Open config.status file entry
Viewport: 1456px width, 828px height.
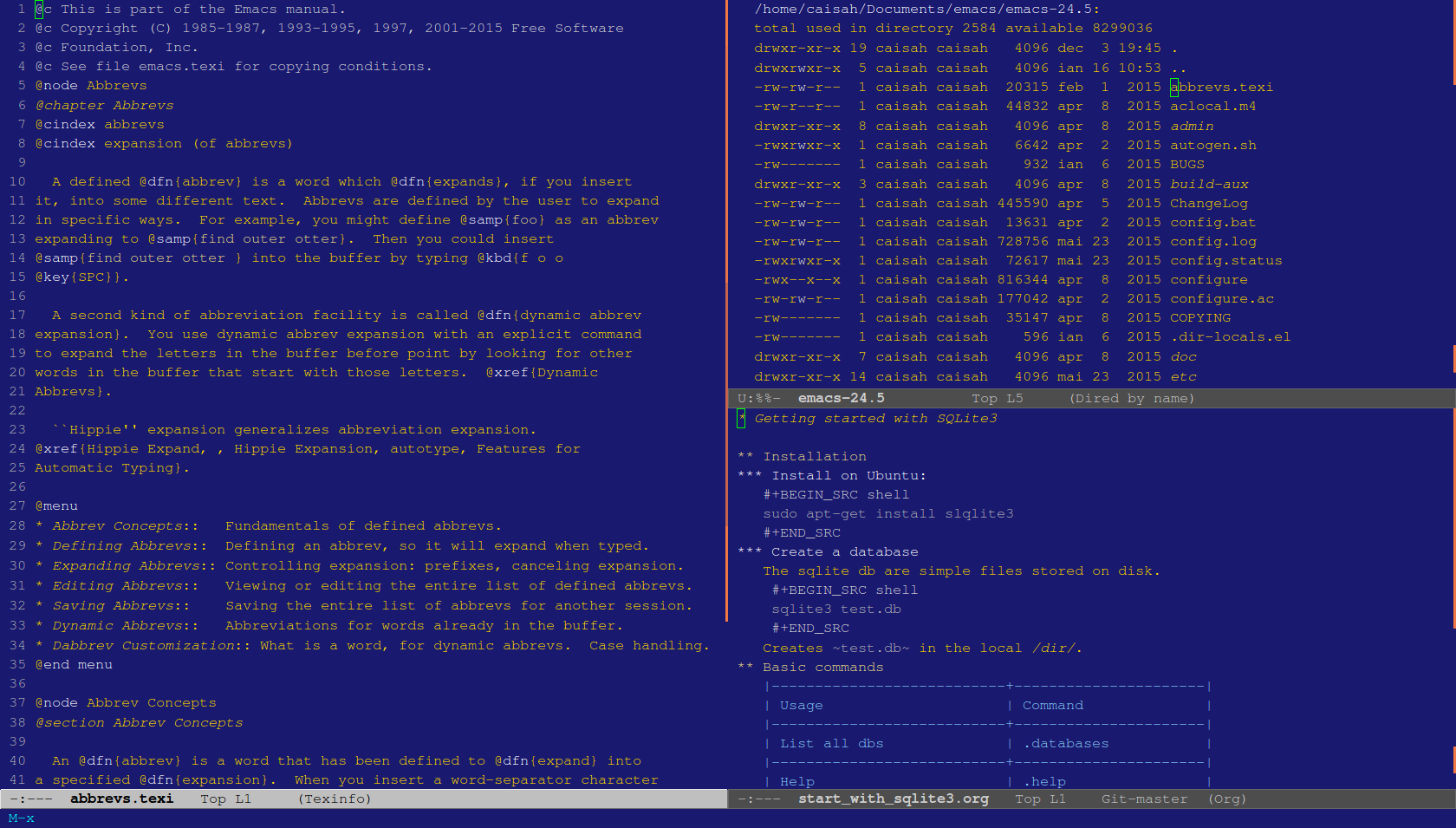(1225, 260)
